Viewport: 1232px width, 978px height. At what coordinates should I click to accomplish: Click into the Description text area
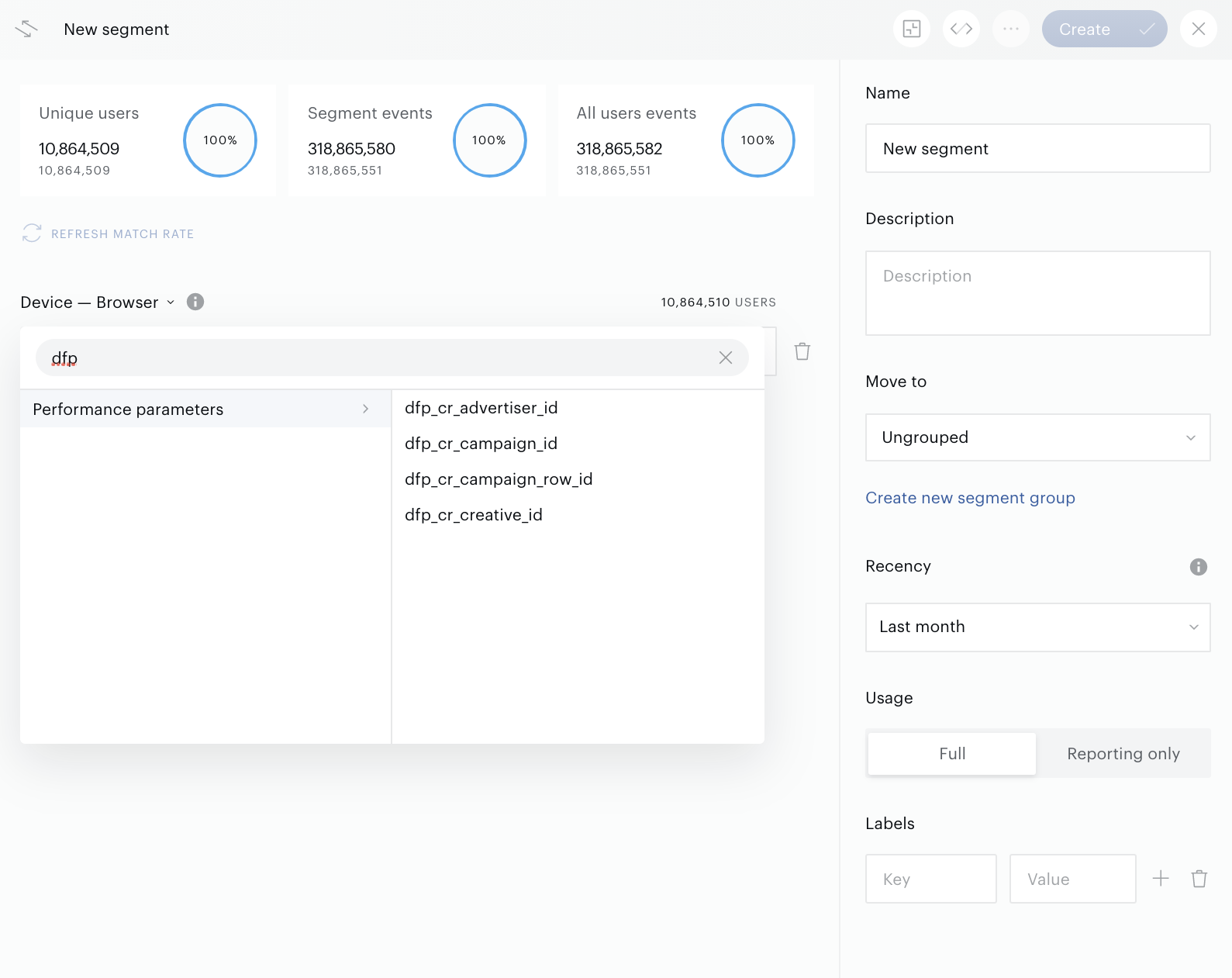1037,293
